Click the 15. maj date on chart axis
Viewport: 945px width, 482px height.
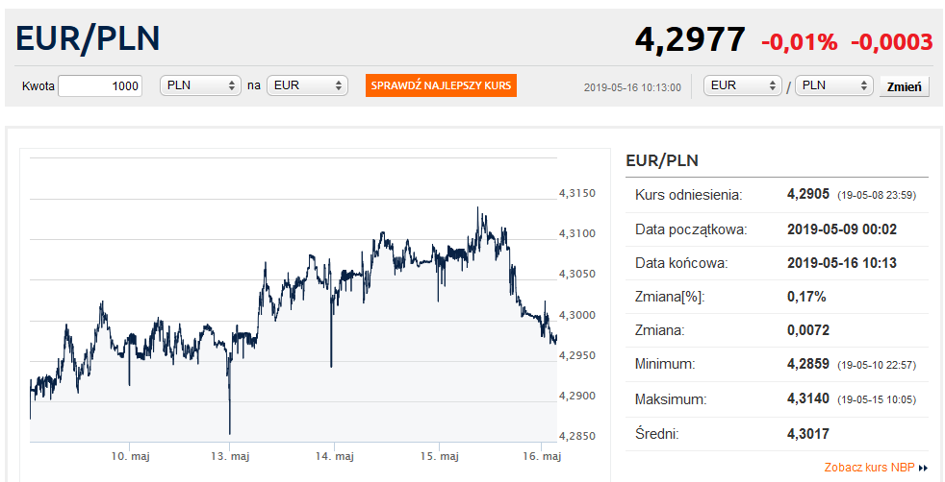pyautogui.click(x=439, y=456)
